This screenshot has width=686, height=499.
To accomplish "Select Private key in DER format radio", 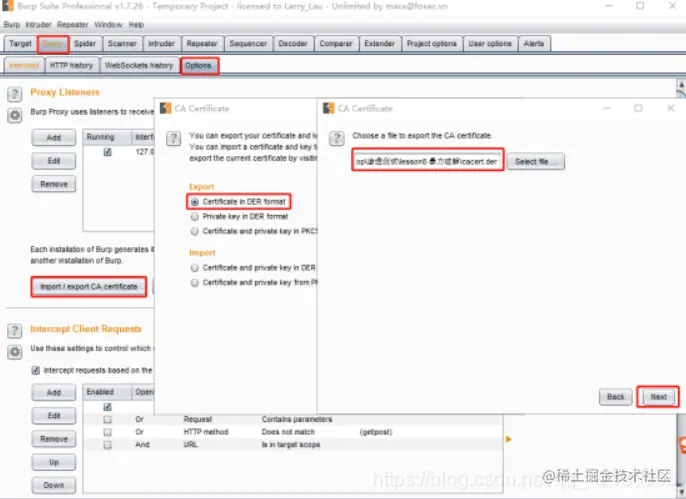I will coord(195,216).
